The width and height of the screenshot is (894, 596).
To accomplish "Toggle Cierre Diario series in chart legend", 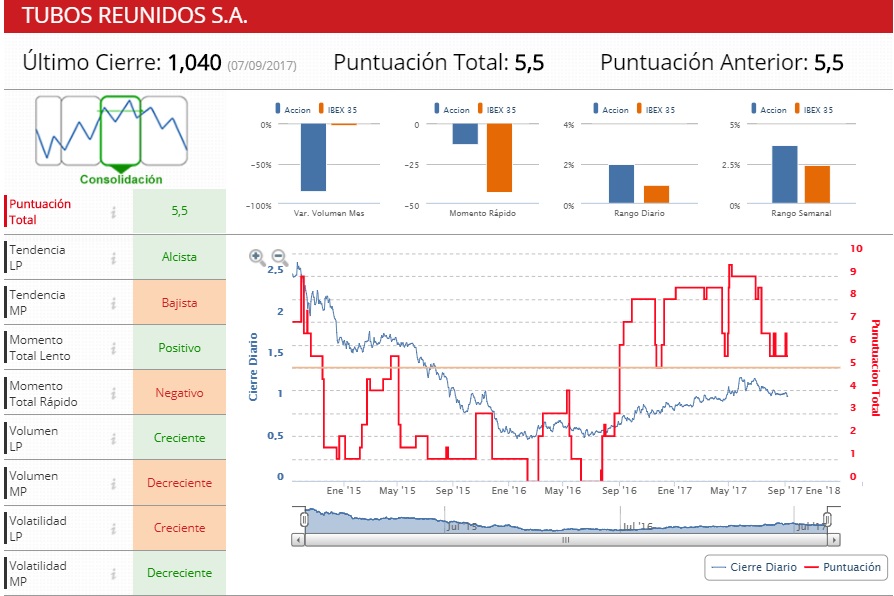I will 754,567.
